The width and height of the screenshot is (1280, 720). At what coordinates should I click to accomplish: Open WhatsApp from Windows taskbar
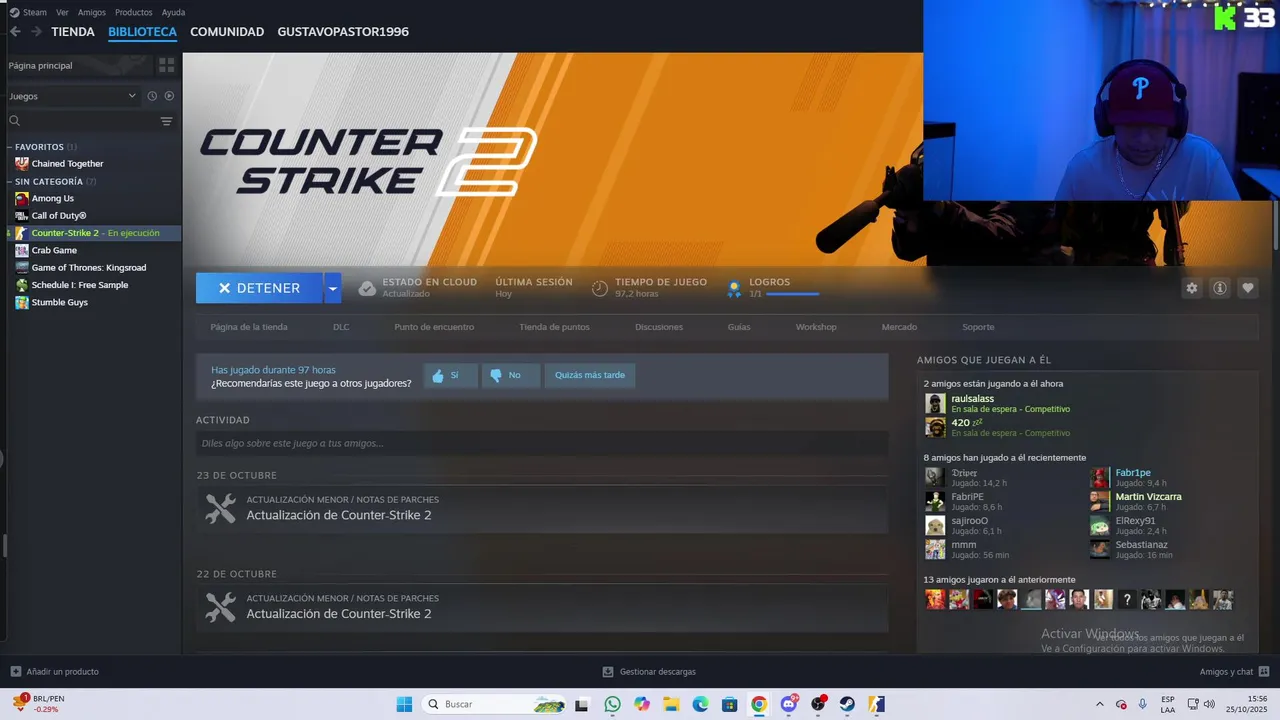coord(612,704)
